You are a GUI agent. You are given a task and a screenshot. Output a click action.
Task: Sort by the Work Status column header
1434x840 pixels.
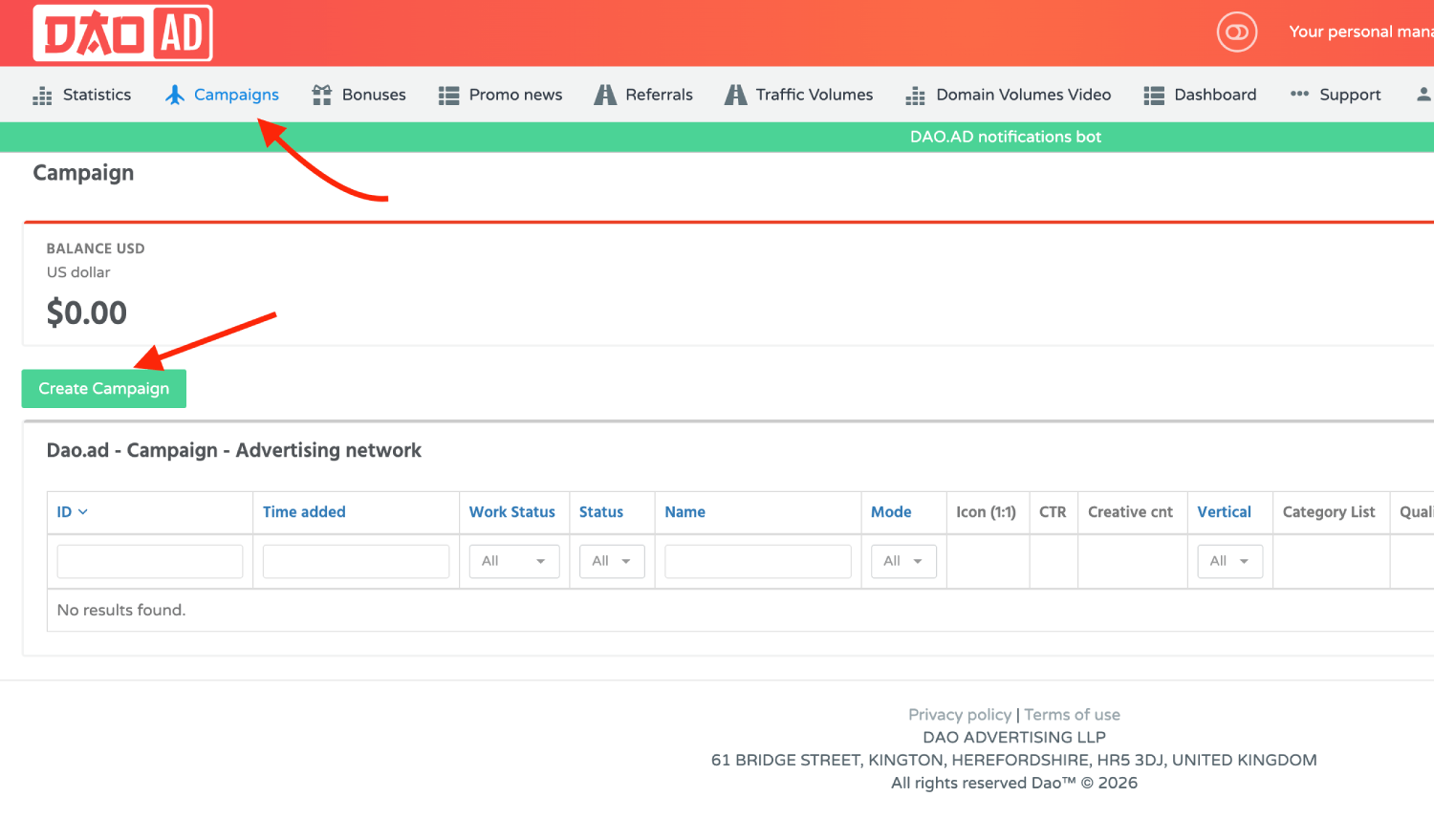[511, 512]
